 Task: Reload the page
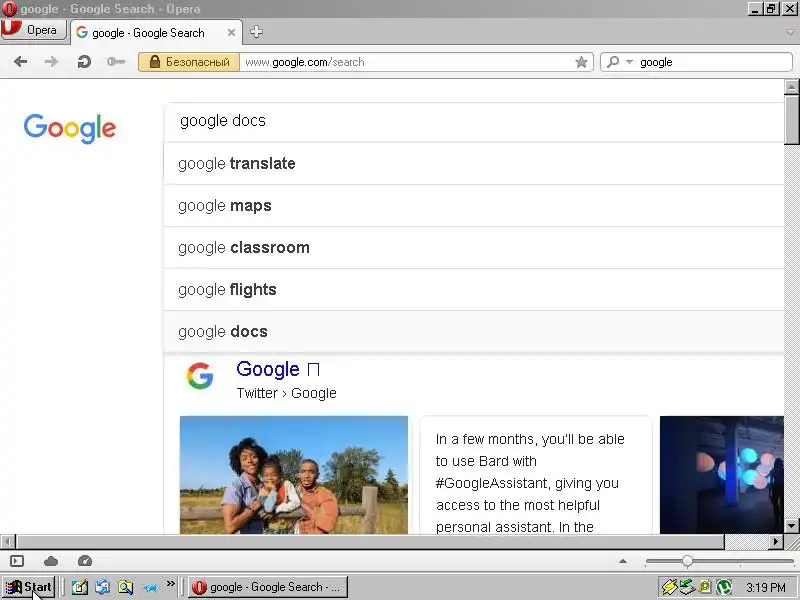(84, 62)
